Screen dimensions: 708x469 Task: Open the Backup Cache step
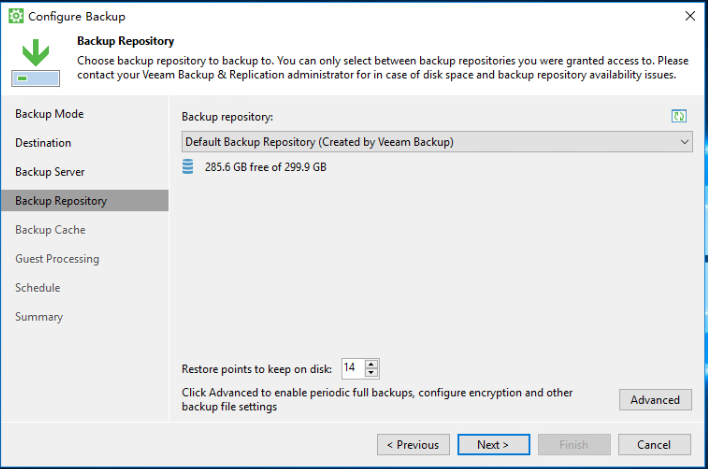(50, 230)
